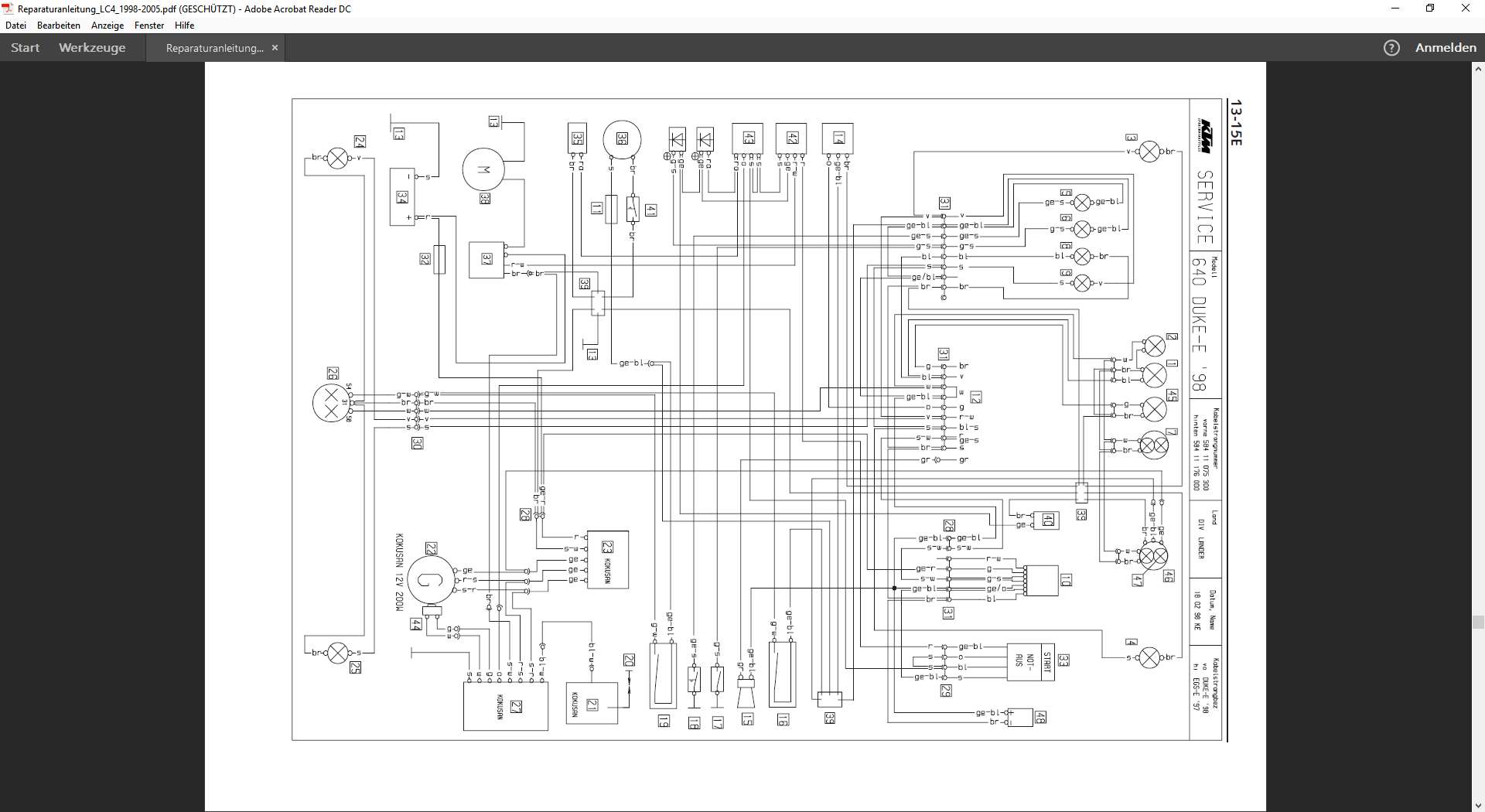Open the Bearbeiten menu
This screenshot has height=812, width=1485.
click(x=59, y=26)
